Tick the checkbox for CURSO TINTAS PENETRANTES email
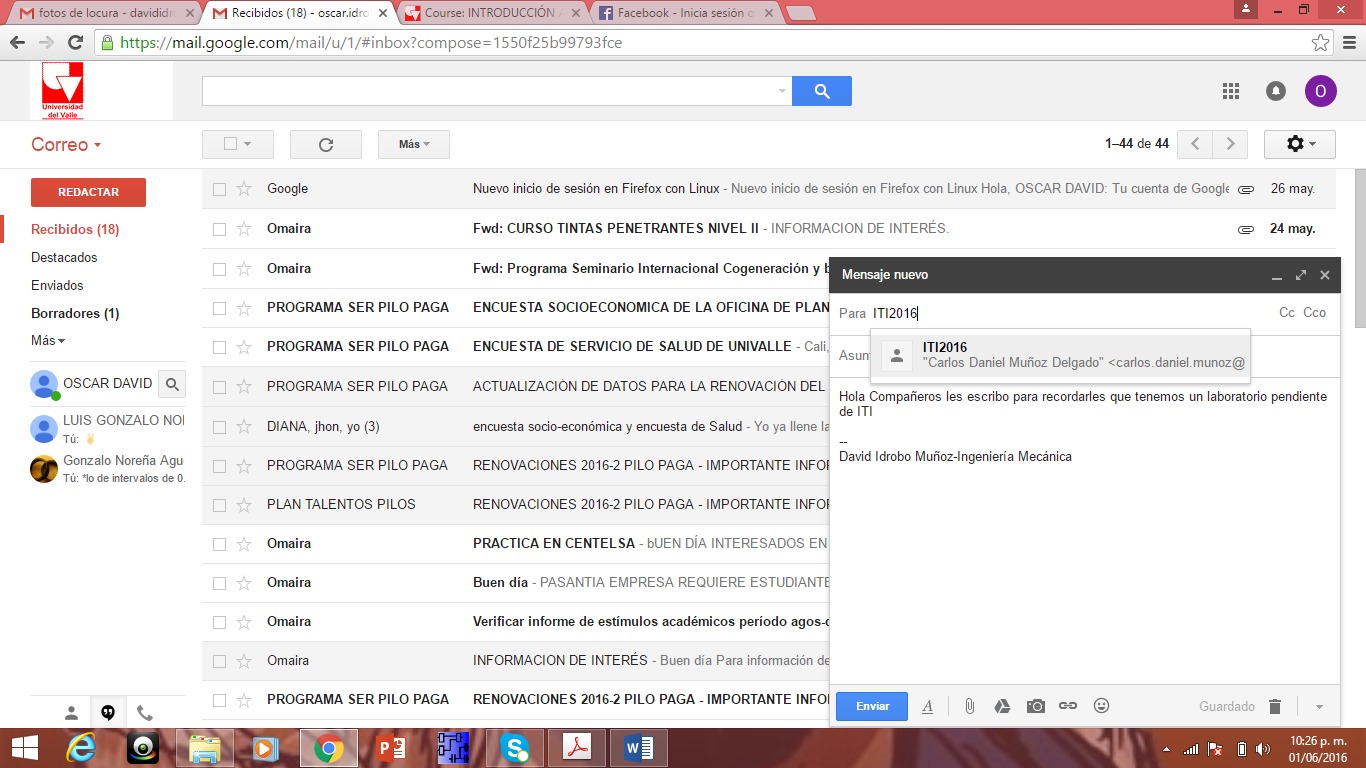 tap(219, 229)
